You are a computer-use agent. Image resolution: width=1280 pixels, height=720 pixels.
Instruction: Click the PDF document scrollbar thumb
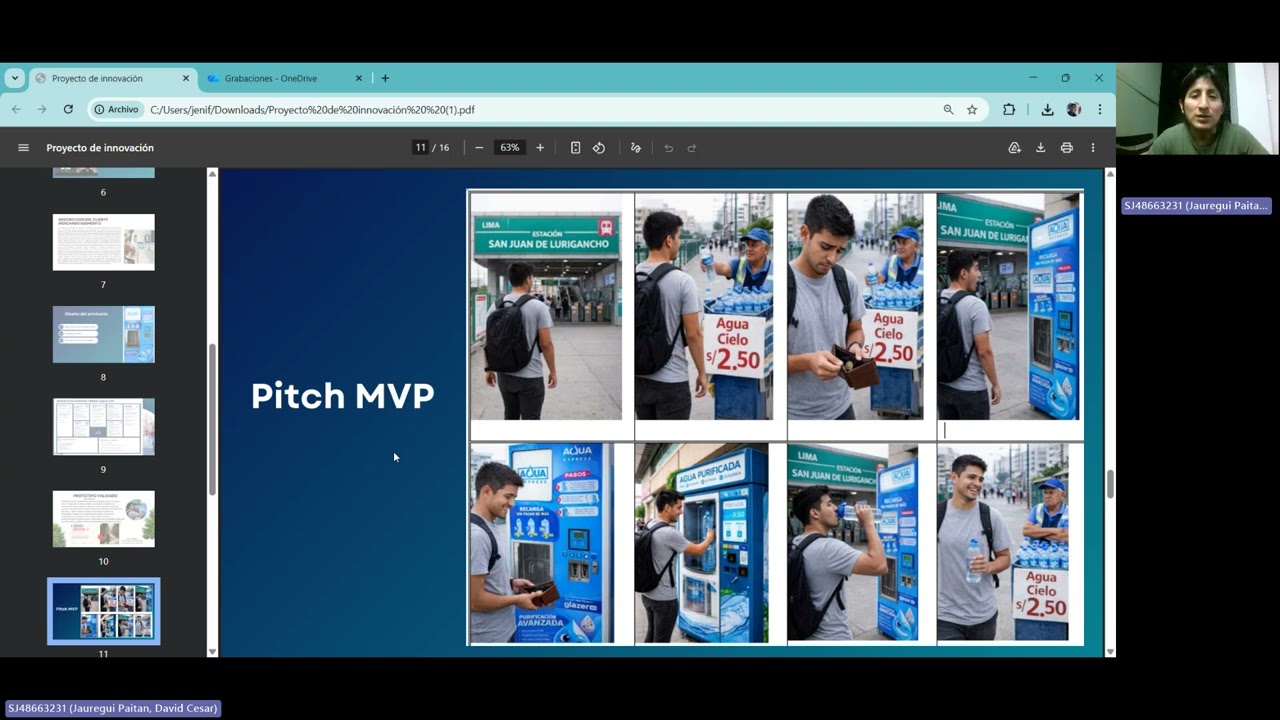coord(1110,484)
